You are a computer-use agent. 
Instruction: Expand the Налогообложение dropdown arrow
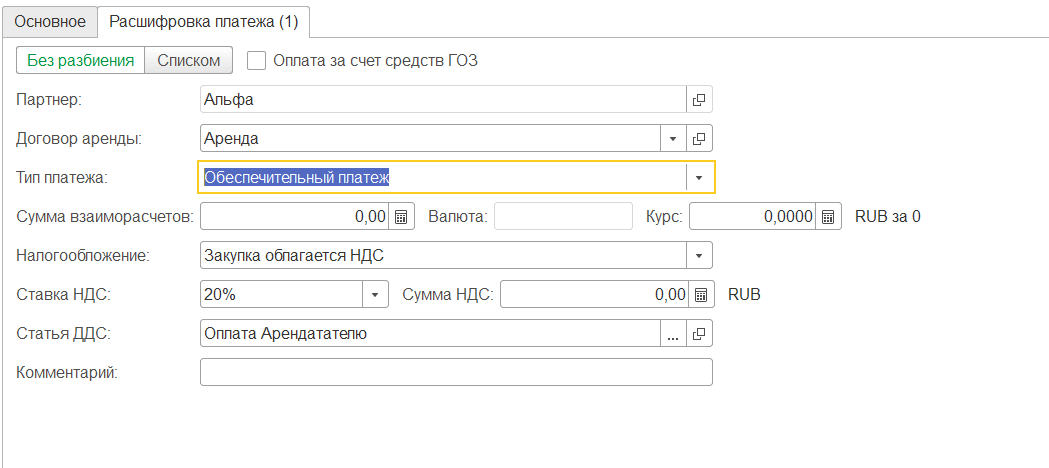pyautogui.click(x=700, y=255)
